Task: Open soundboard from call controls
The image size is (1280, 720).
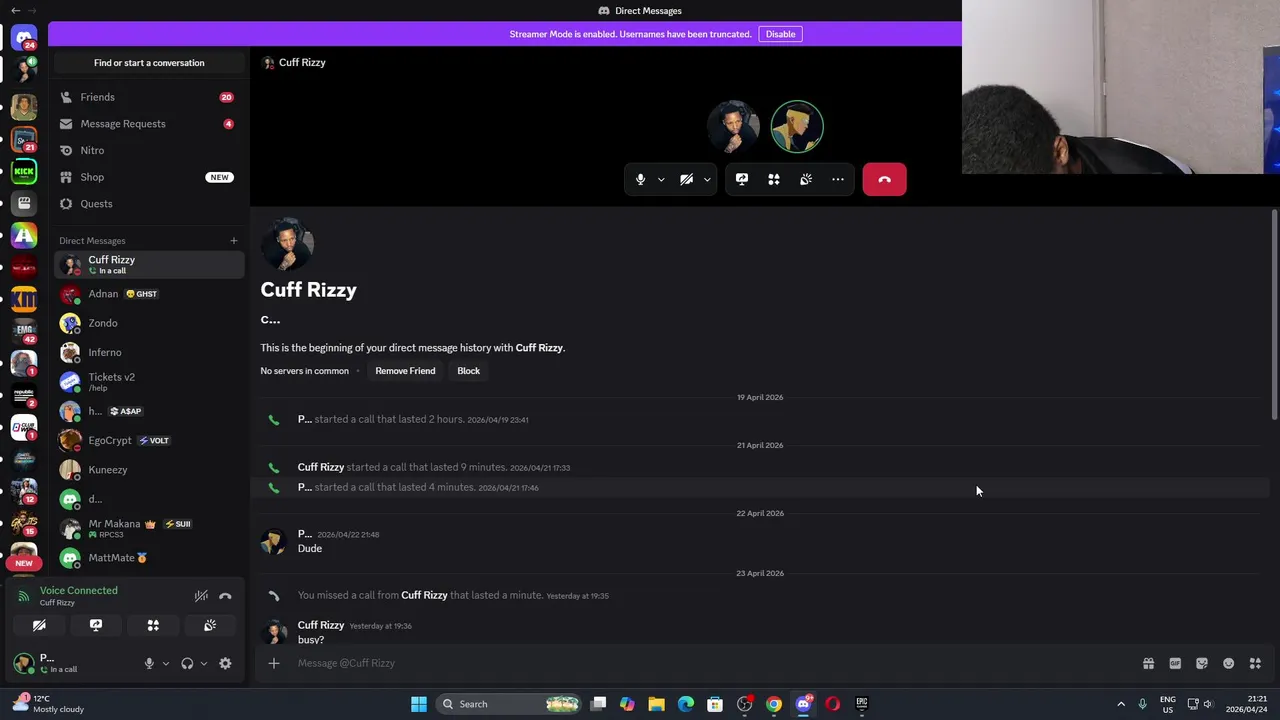Action: click(x=806, y=179)
